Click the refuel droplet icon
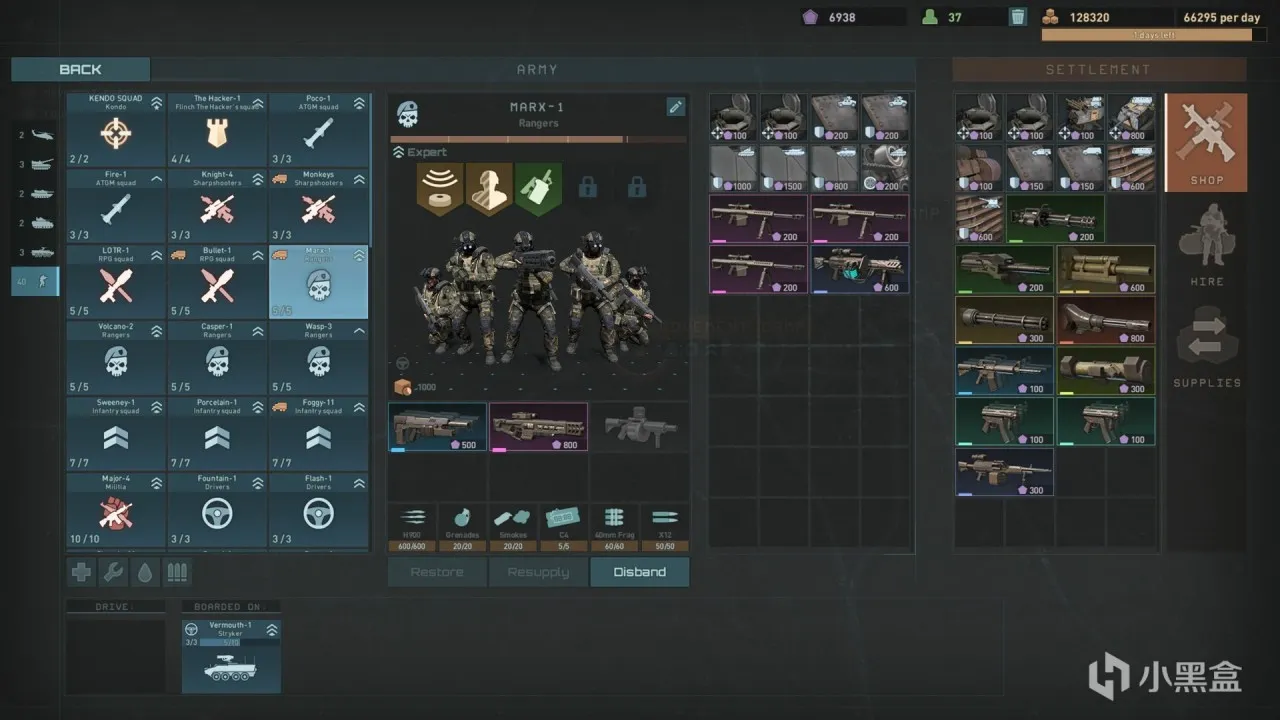The width and height of the screenshot is (1280, 720). pos(145,572)
